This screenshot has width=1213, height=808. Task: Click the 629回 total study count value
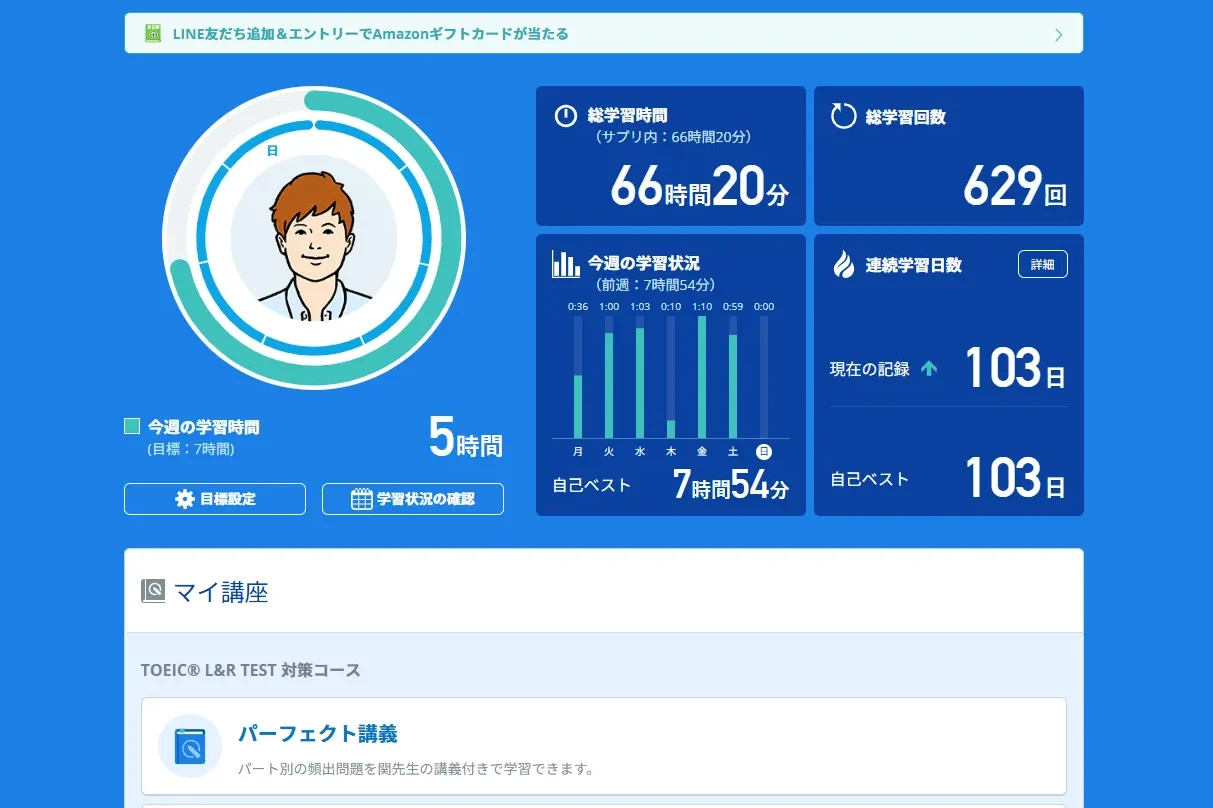click(1015, 186)
